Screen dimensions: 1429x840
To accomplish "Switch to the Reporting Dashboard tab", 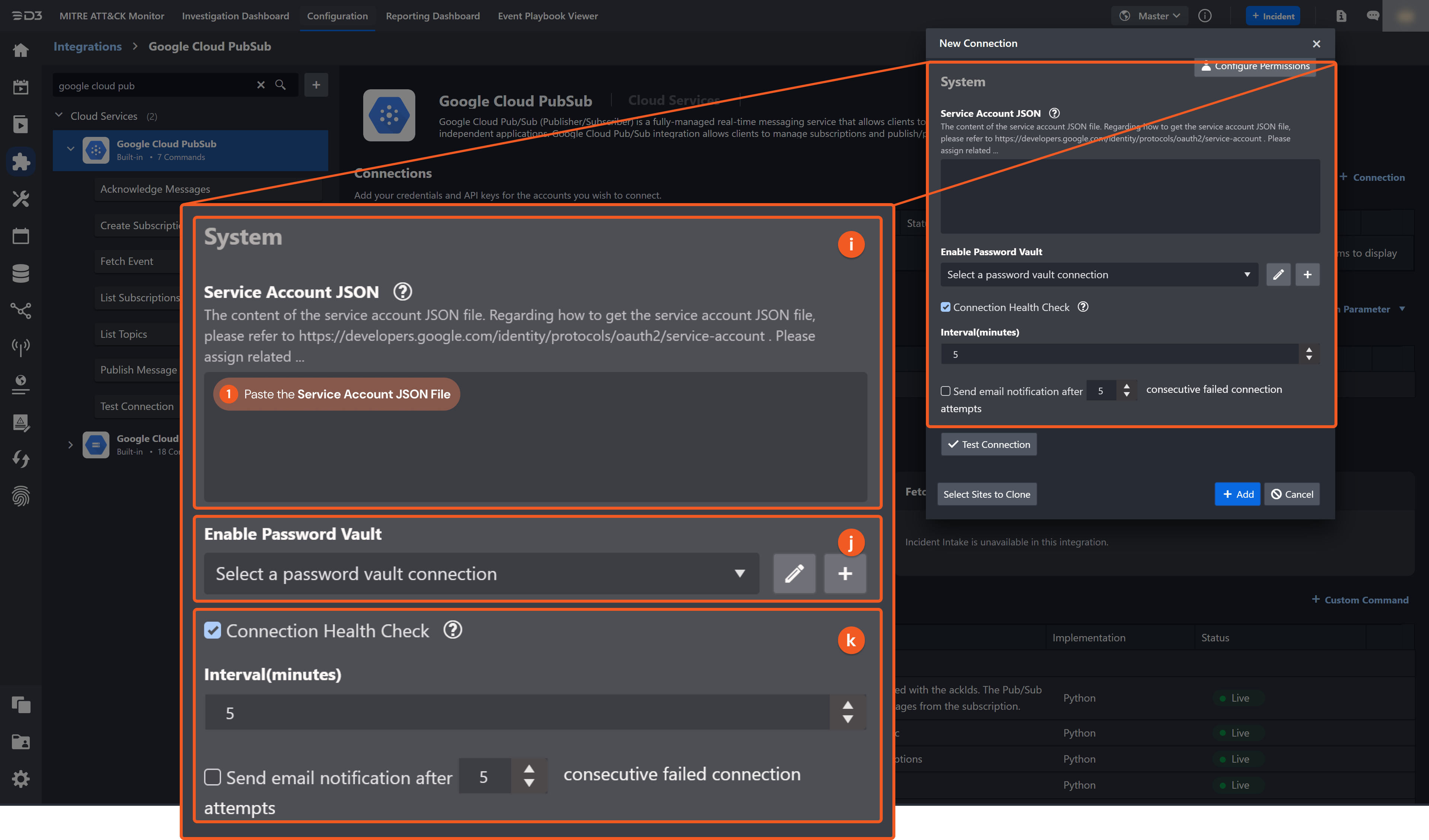I will pyautogui.click(x=433, y=16).
